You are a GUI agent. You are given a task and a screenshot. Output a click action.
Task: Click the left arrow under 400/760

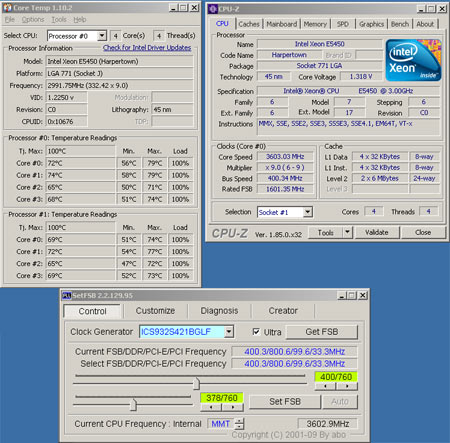pos(325,386)
